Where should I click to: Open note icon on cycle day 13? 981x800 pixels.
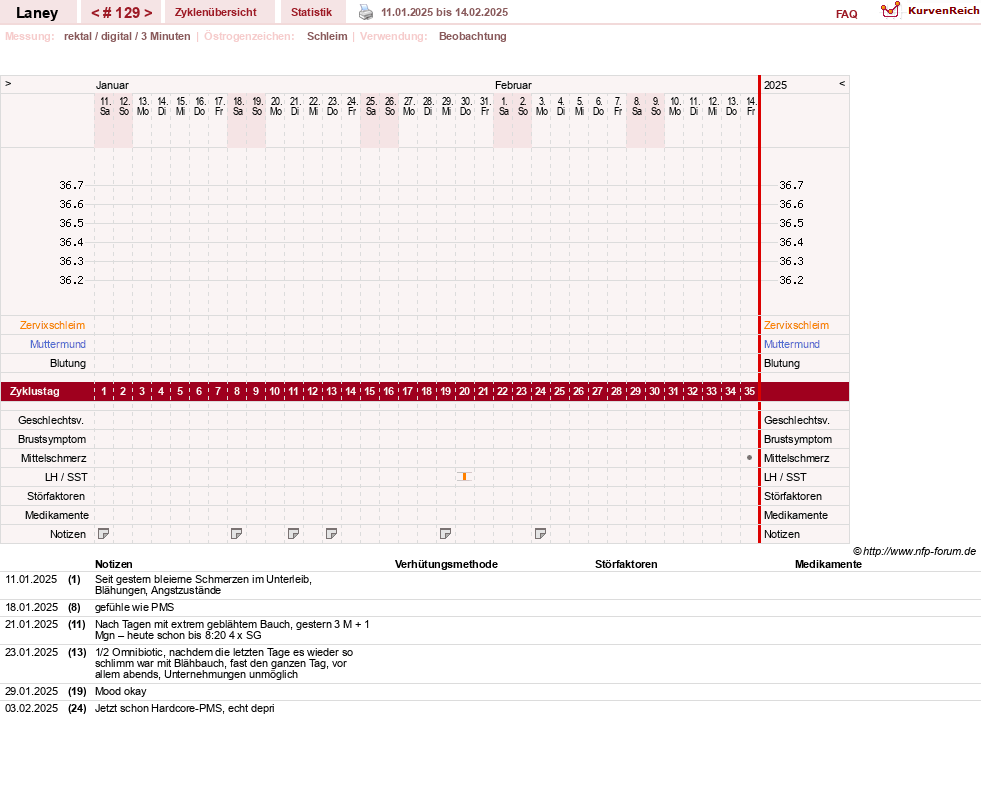(x=332, y=534)
